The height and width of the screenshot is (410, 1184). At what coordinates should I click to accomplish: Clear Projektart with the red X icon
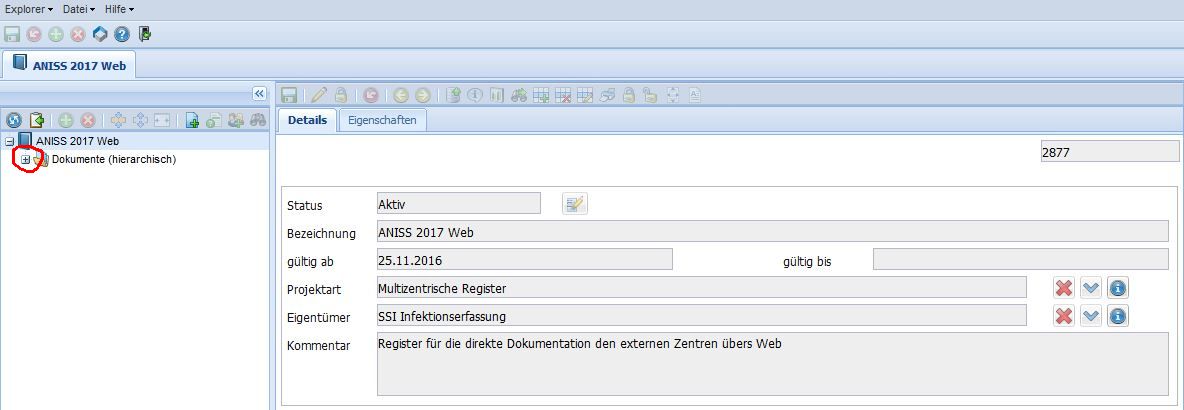1064,288
